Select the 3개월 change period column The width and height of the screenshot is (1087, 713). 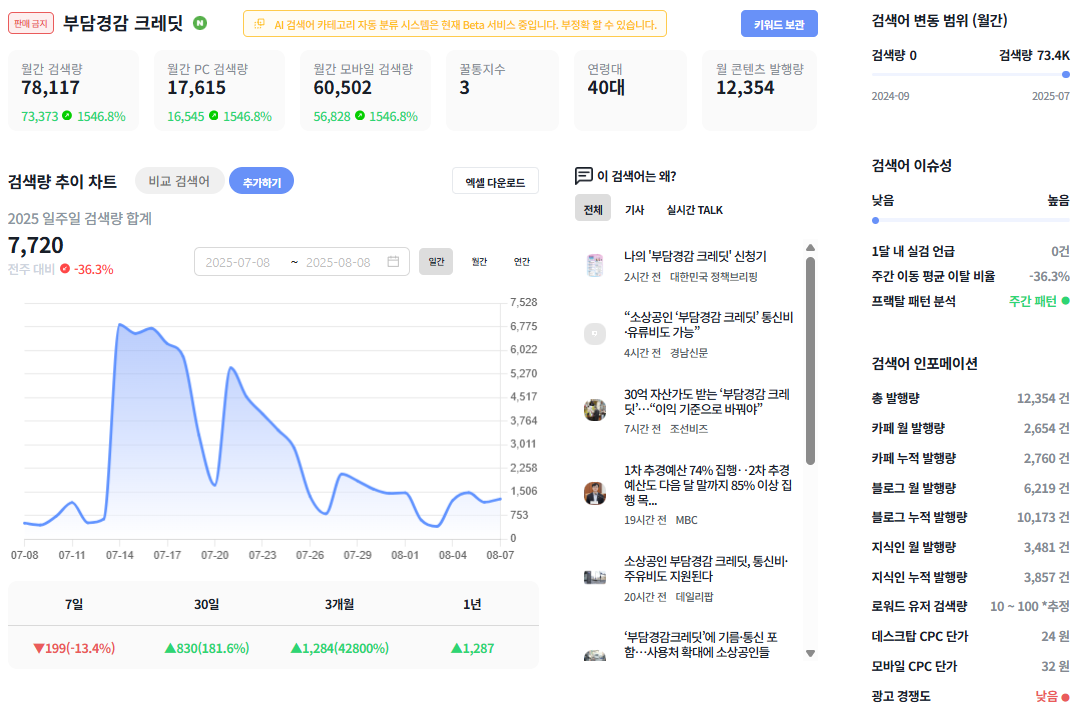pos(340,604)
